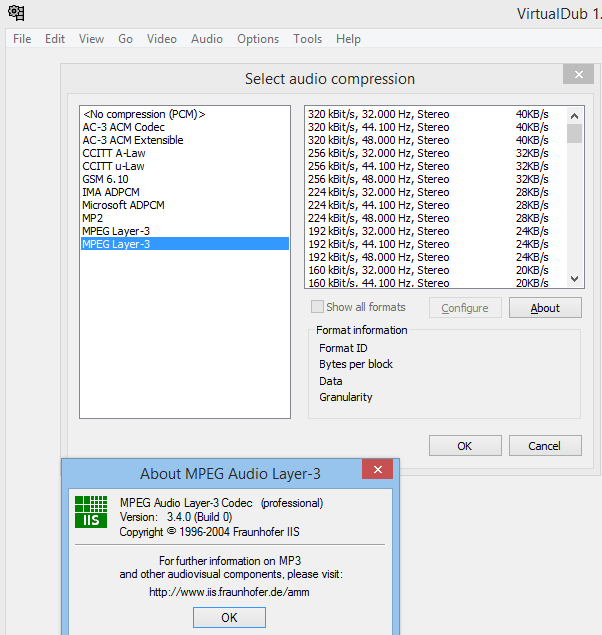This screenshot has height=635, width=602.
Task: Click the format list scrollbar thumb
Action: coord(574,133)
